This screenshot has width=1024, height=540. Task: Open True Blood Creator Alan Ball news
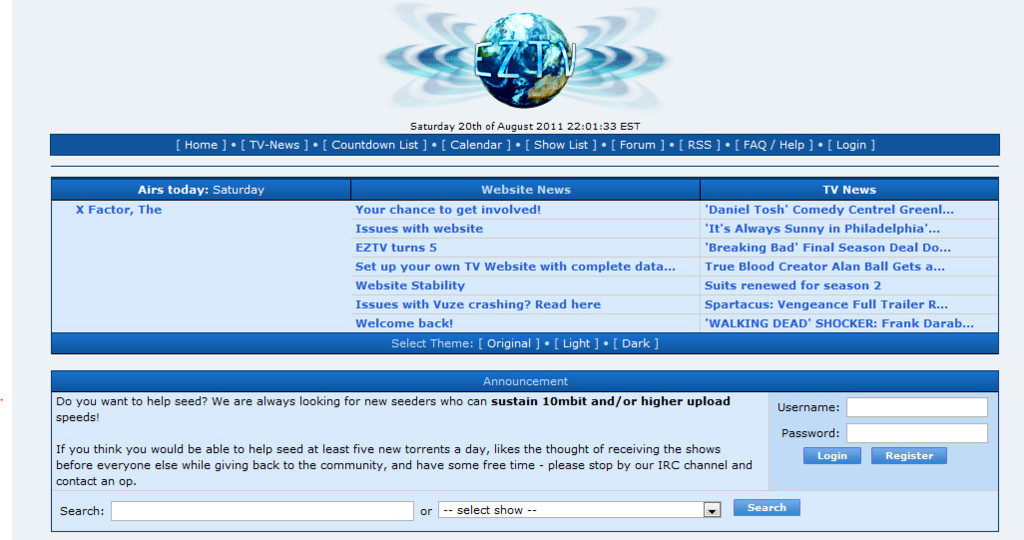pos(825,266)
